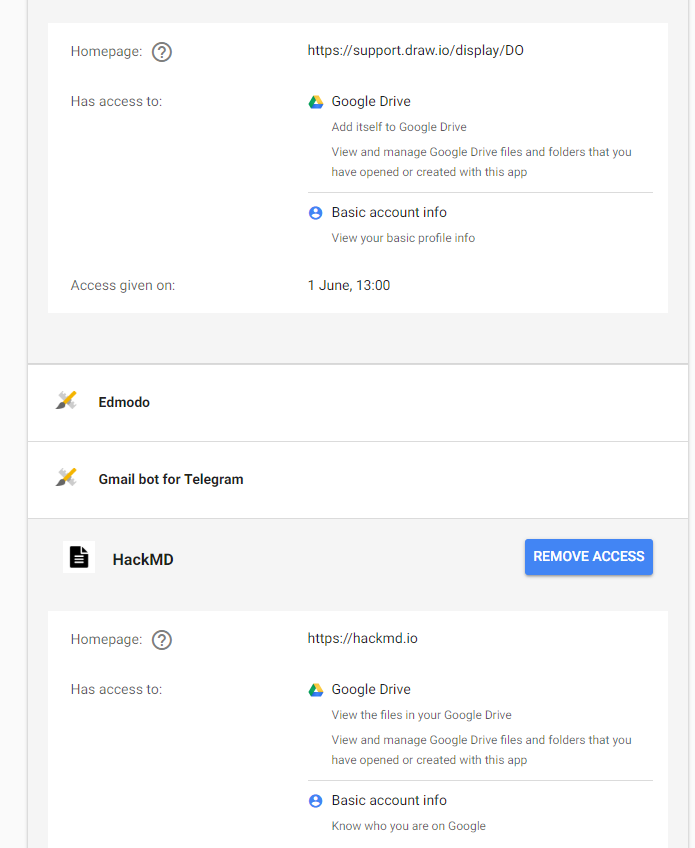Click the Basic account info icon under HackMD
This screenshot has width=695, height=848.
315,800
